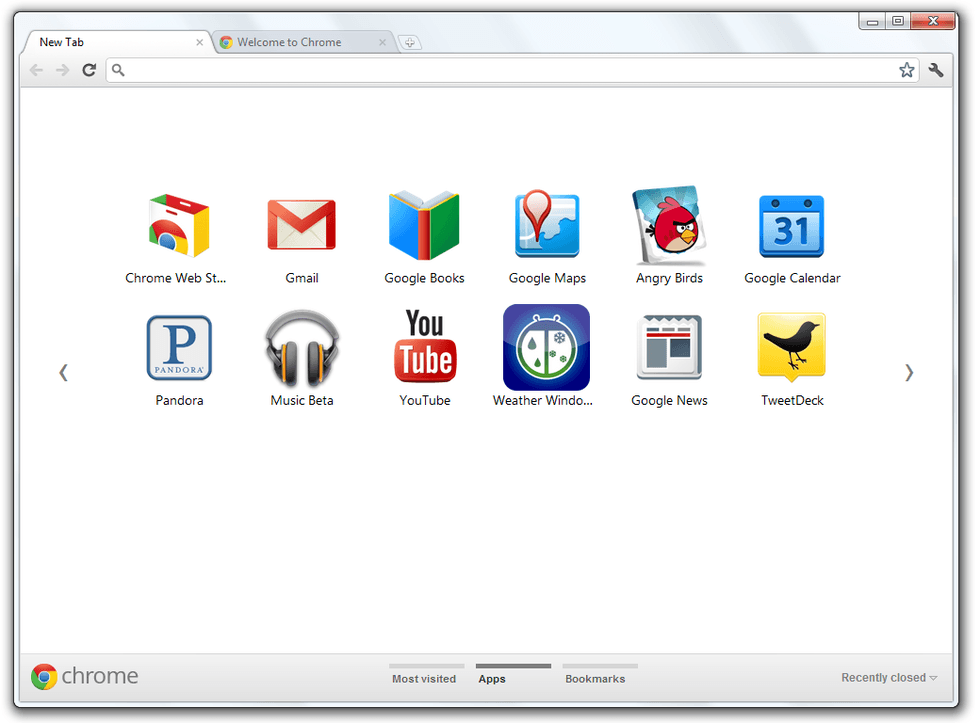Go to next apps page arrow
This screenshot has width=980, height=723.
[908, 372]
